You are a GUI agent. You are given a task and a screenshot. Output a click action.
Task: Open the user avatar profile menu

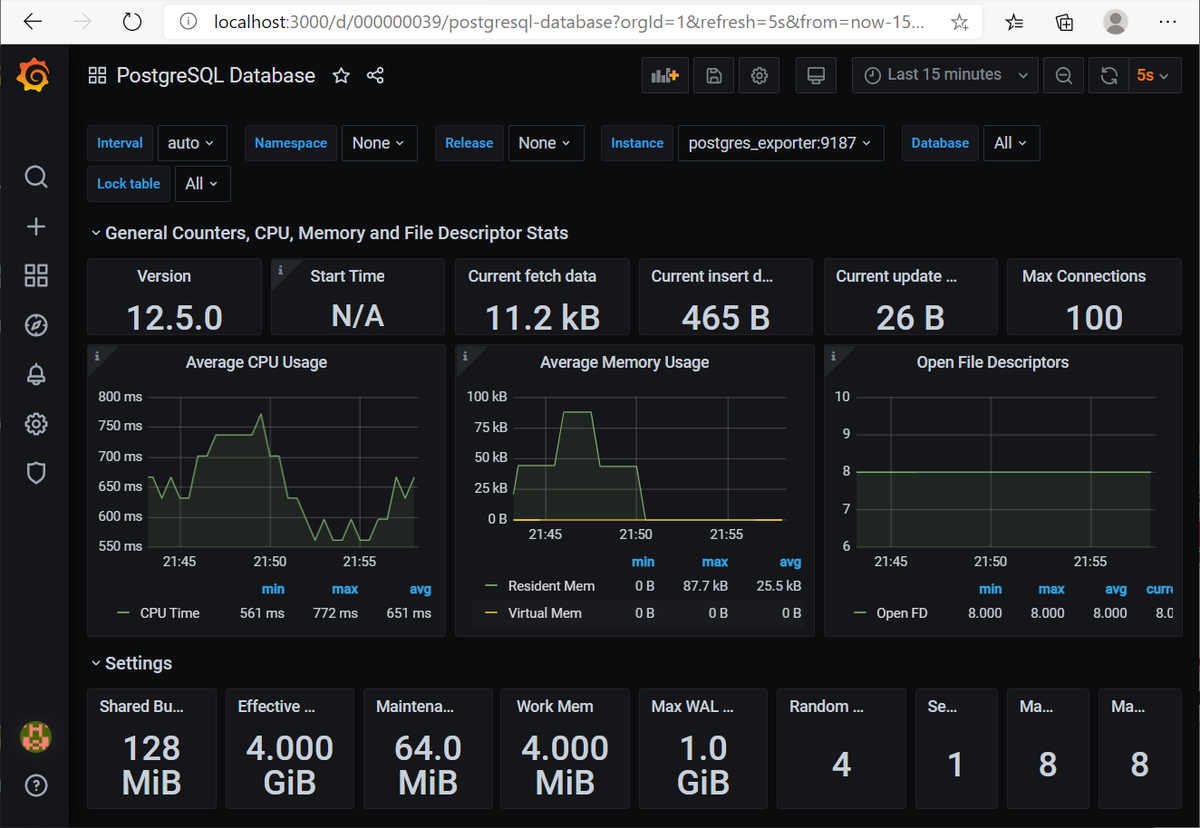tap(36, 737)
